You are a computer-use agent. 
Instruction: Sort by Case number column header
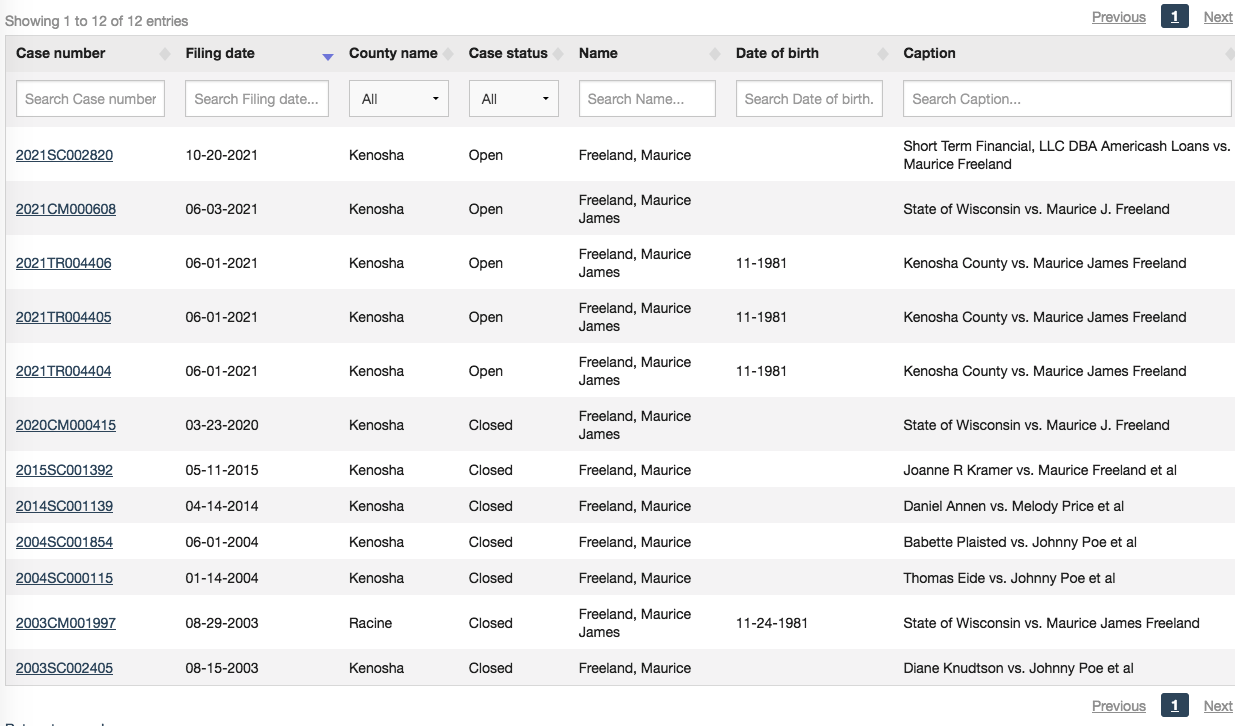90,53
